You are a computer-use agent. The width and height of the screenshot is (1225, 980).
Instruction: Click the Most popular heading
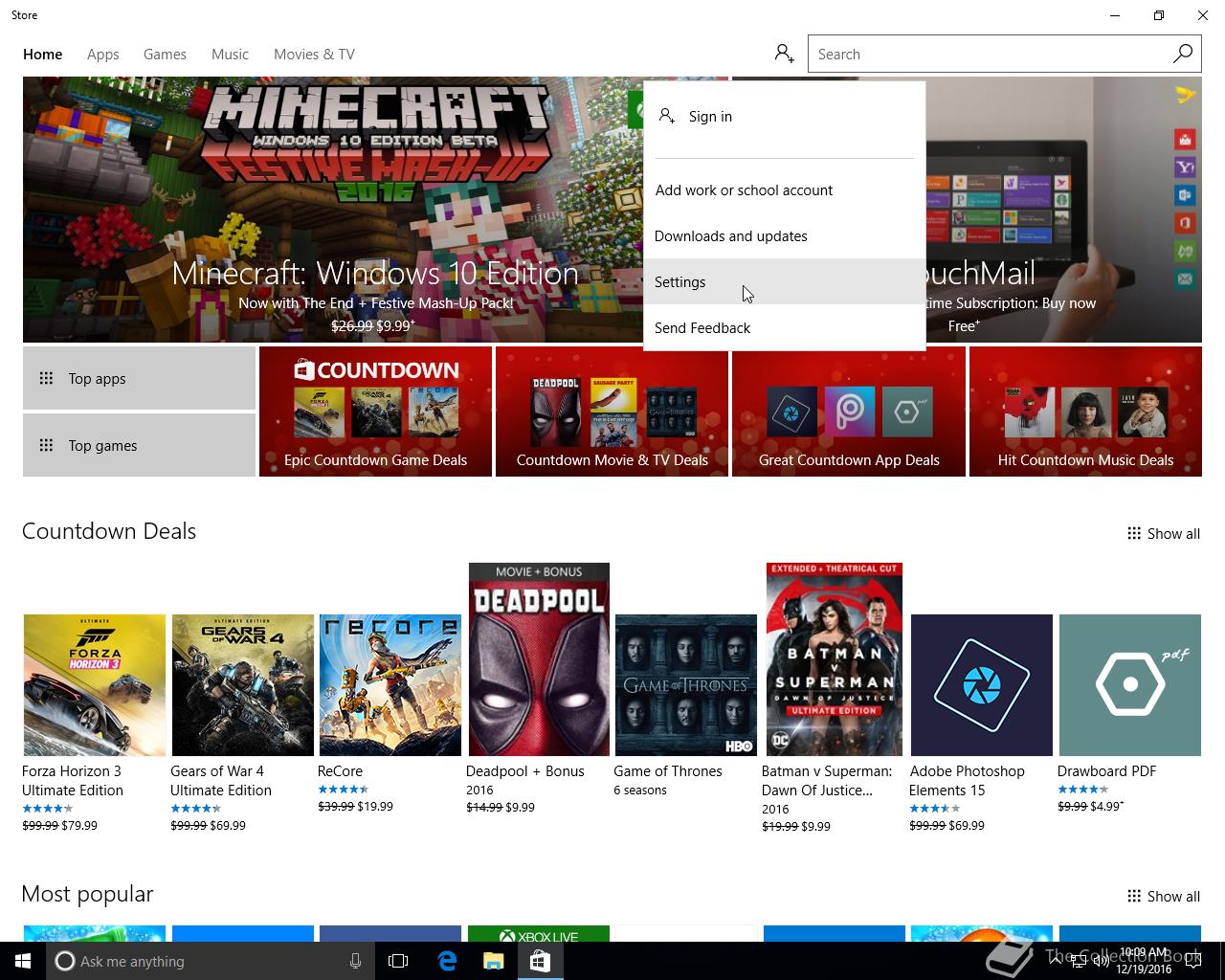pos(87,894)
